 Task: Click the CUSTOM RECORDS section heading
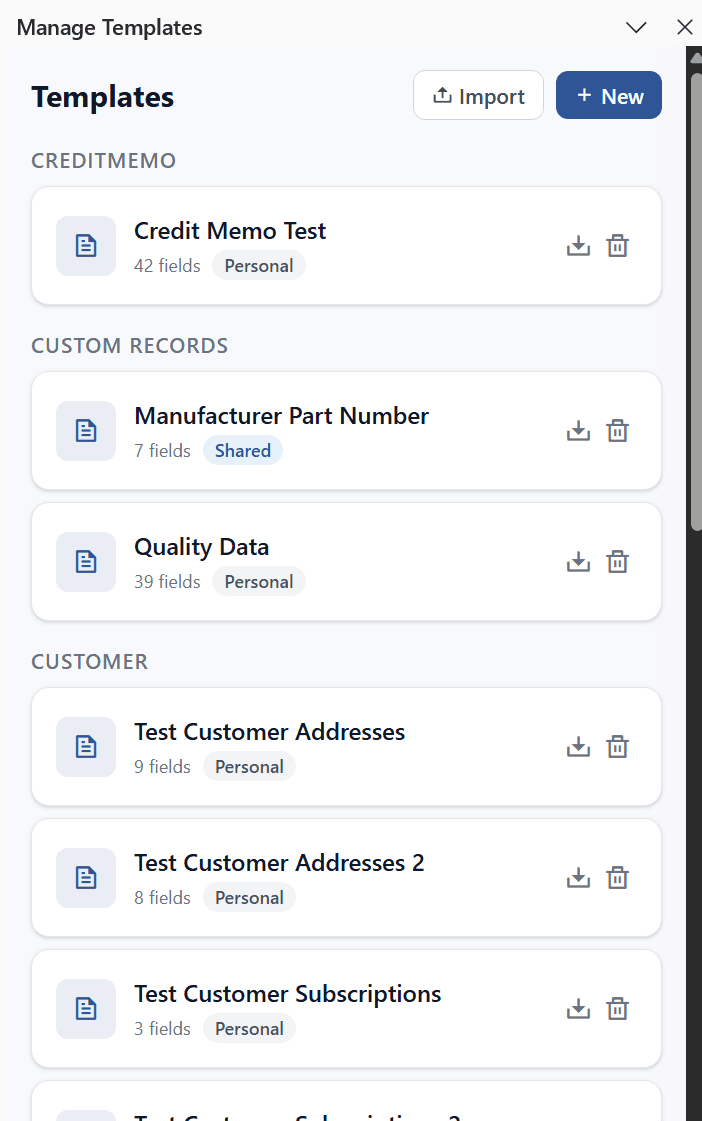tap(129, 346)
